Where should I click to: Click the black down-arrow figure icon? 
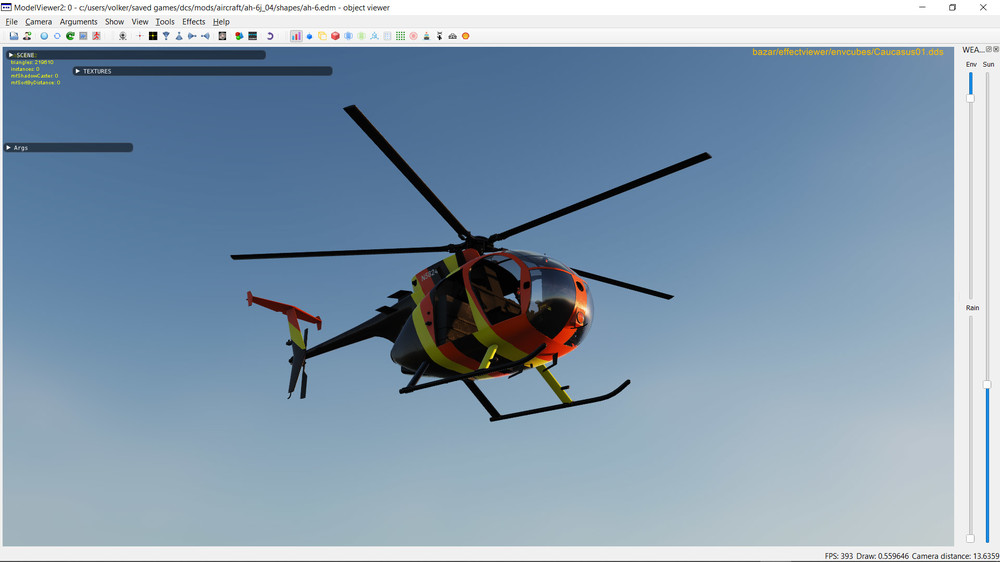(x=439, y=36)
